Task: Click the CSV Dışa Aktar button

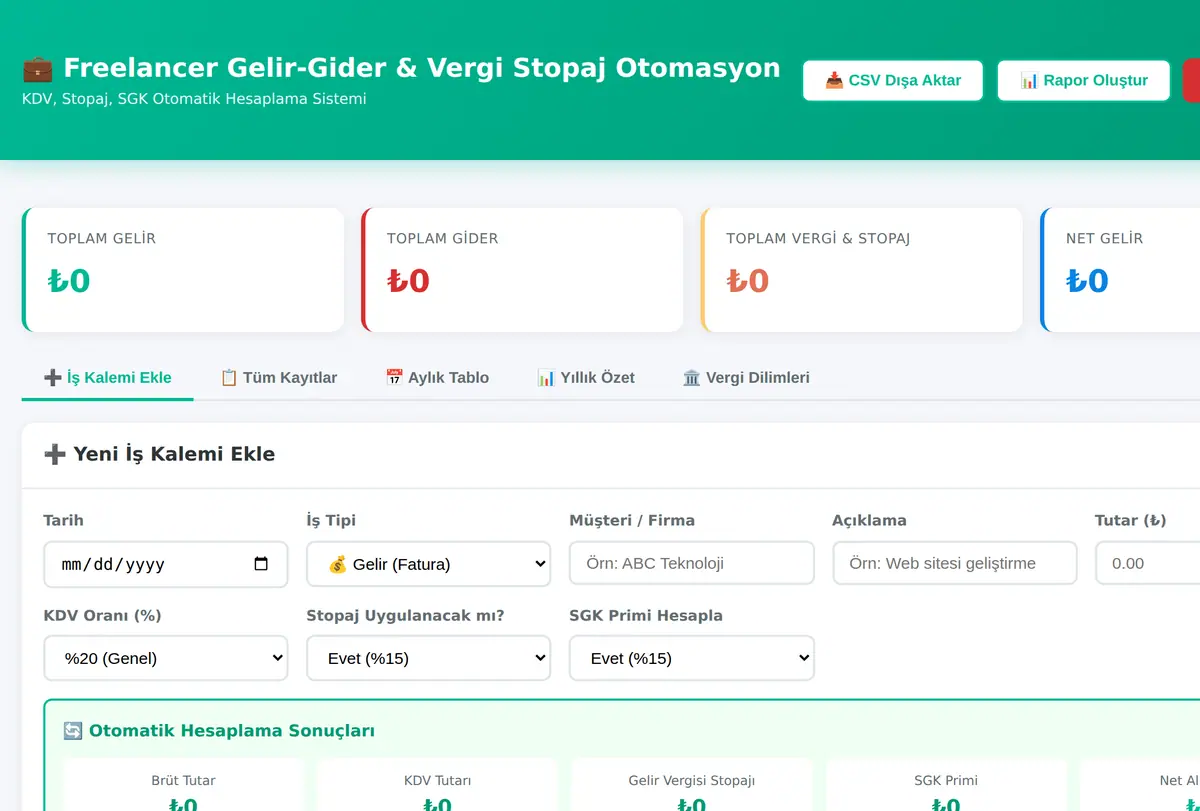Action: [x=893, y=80]
